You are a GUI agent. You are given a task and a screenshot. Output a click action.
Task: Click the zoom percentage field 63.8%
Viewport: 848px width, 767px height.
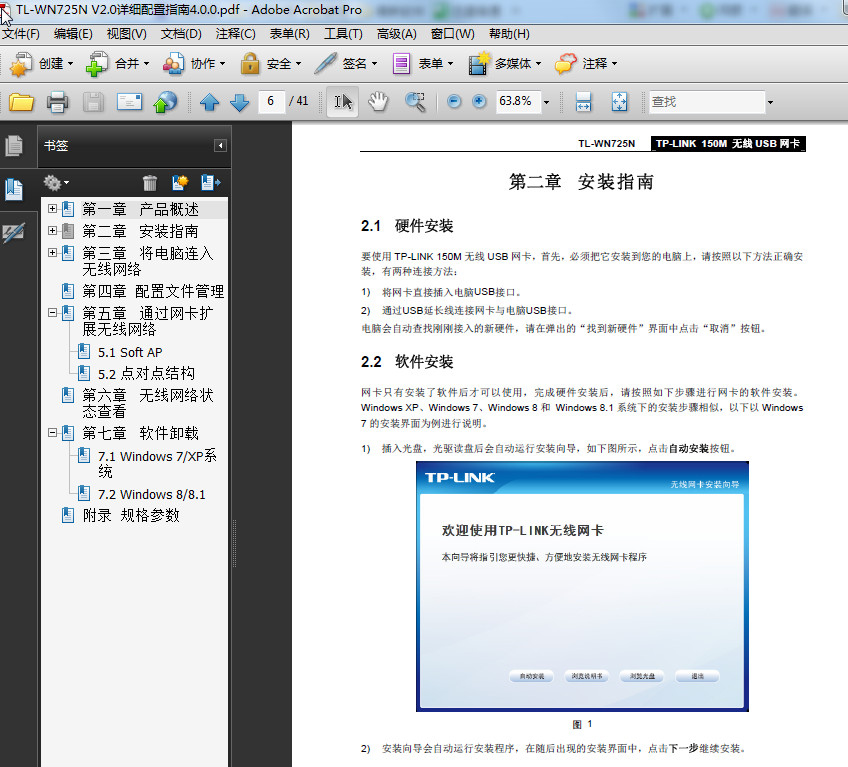pyautogui.click(x=518, y=101)
